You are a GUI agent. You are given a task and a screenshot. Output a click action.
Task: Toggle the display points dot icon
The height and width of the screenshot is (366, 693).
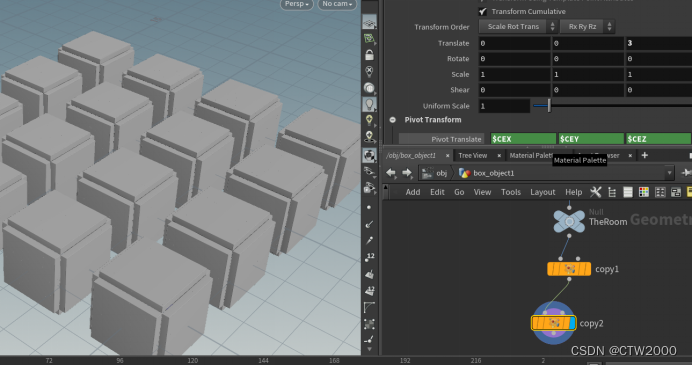point(369,207)
